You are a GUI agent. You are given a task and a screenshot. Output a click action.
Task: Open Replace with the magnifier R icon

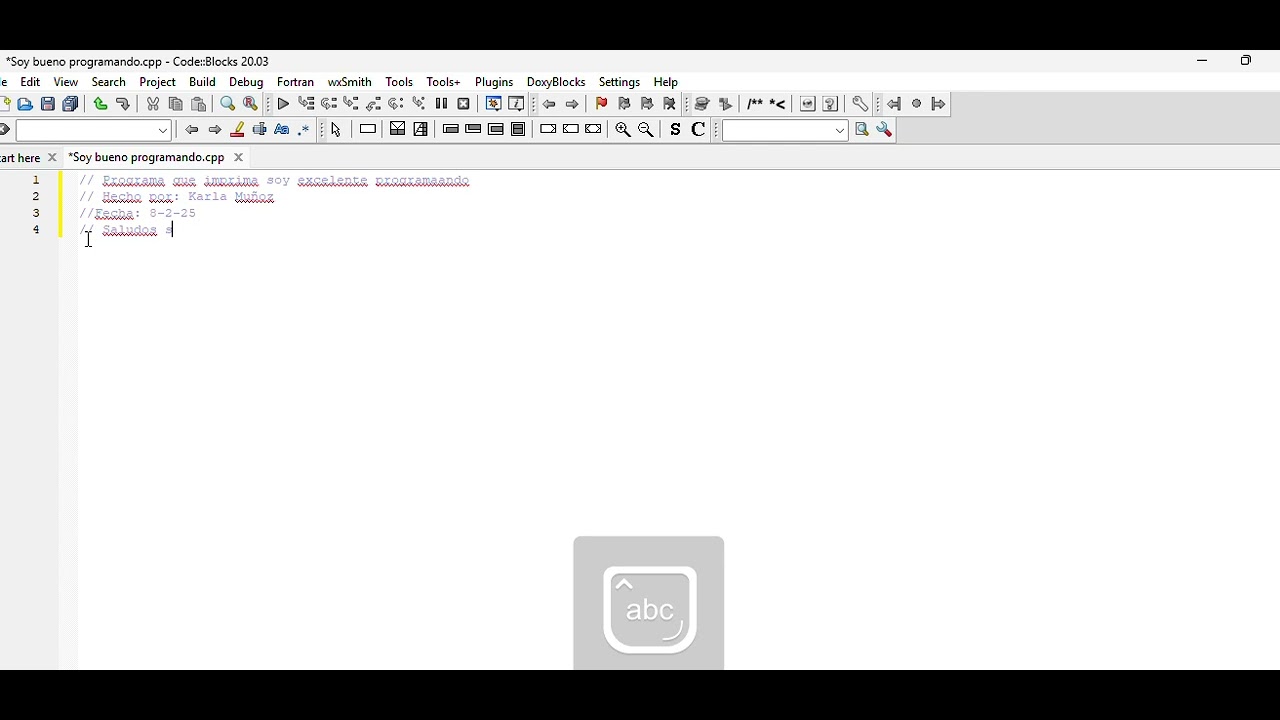pyautogui.click(x=251, y=104)
